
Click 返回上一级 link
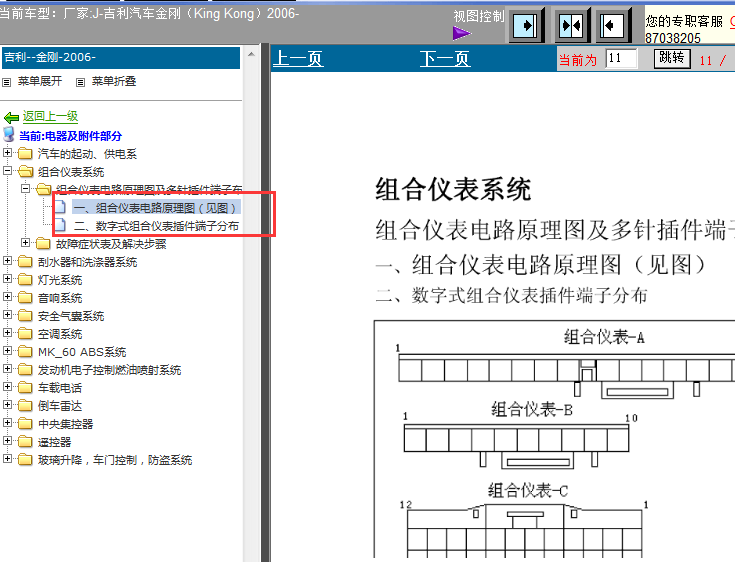point(51,116)
